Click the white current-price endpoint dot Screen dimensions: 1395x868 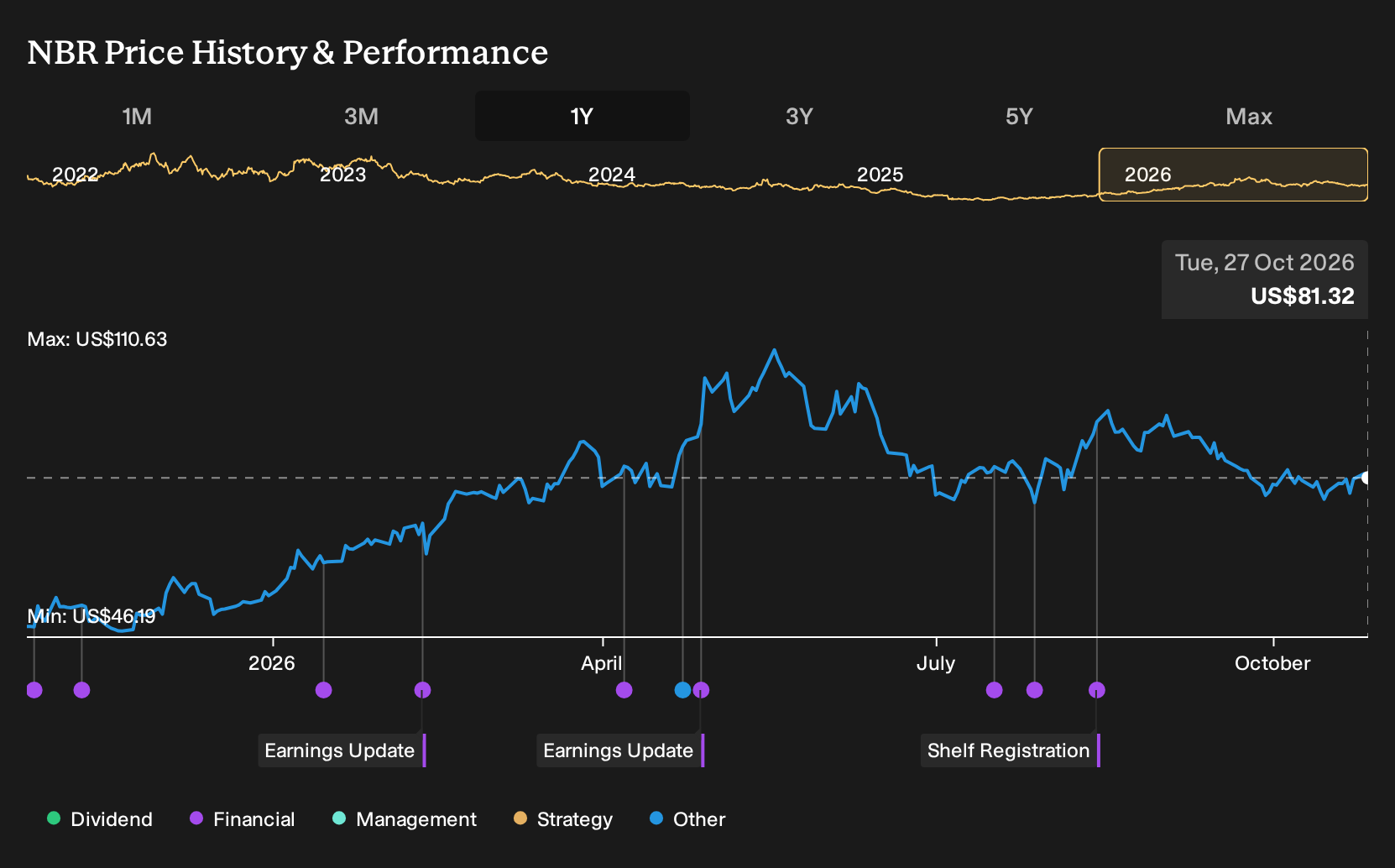(x=1366, y=478)
